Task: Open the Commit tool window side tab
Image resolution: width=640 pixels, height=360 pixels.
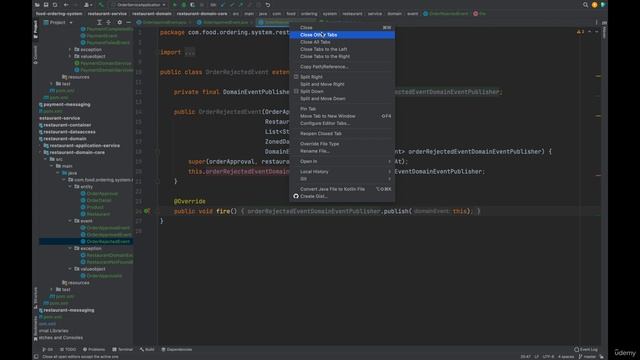Action: point(36,55)
